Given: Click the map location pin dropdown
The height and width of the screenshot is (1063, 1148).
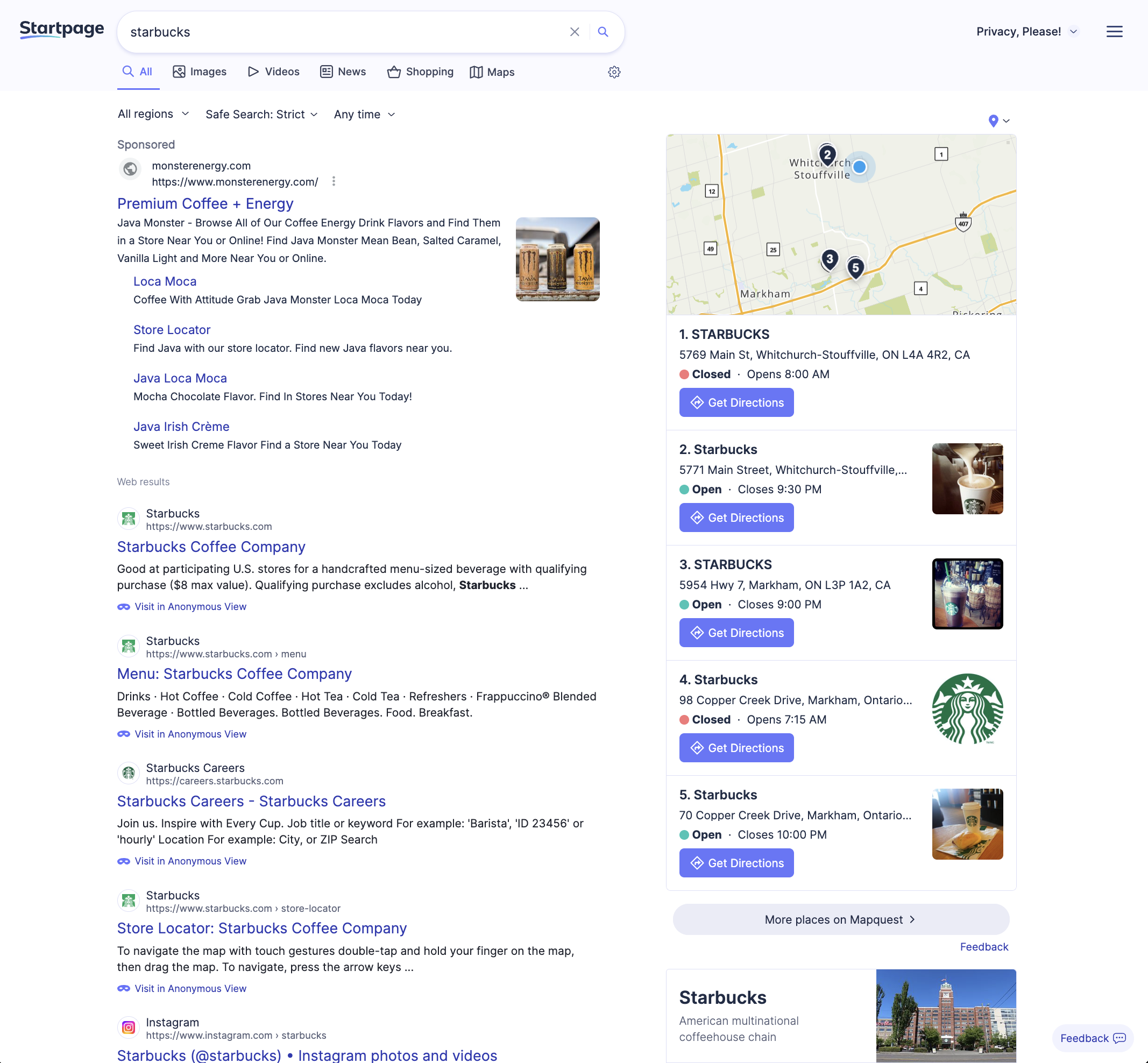Looking at the screenshot, I should pyautogui.click(x=998, y=121).
